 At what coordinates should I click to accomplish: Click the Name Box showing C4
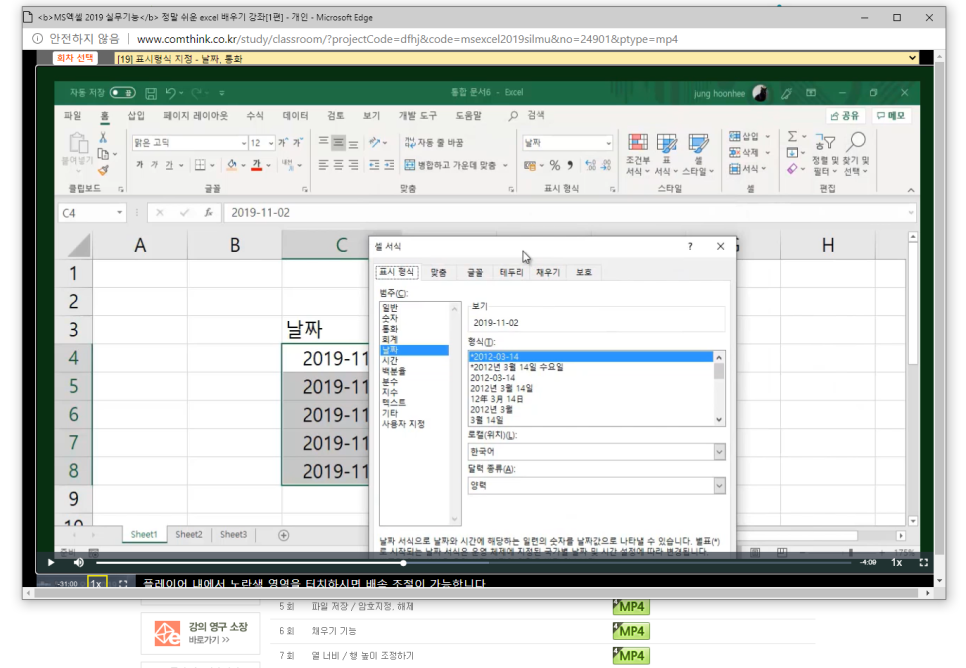tap(92, 213)
